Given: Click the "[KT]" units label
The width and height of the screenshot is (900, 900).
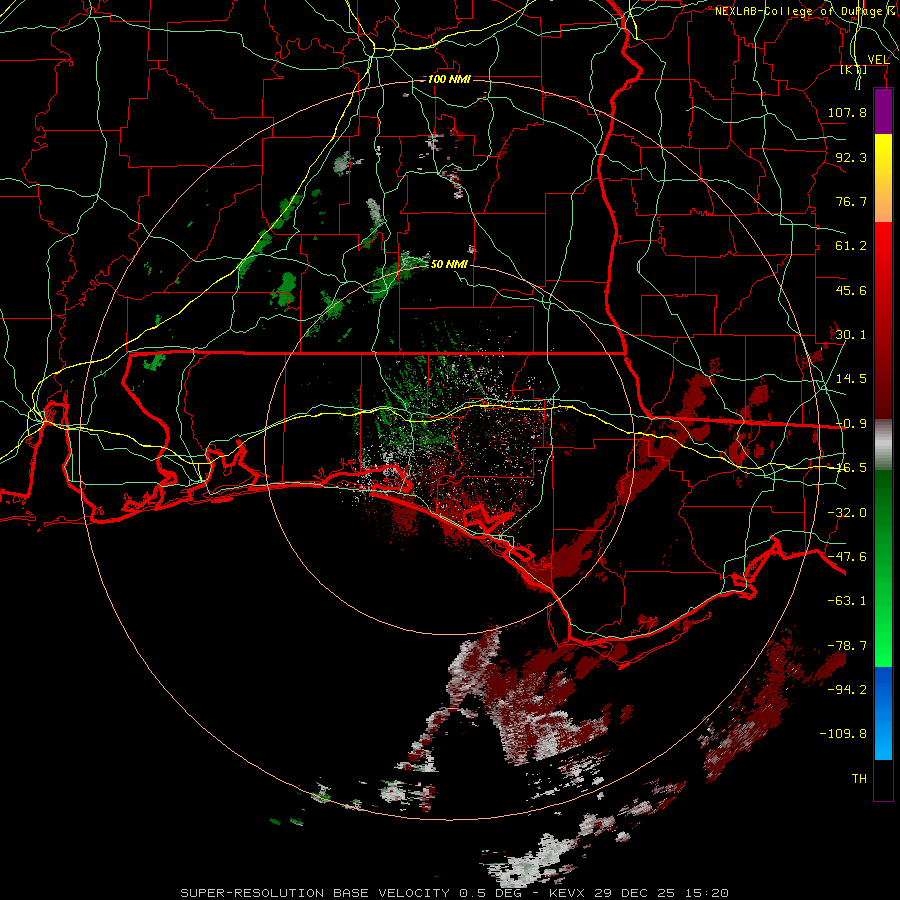Looking at the screenshot, I should (x=854, y=69).
